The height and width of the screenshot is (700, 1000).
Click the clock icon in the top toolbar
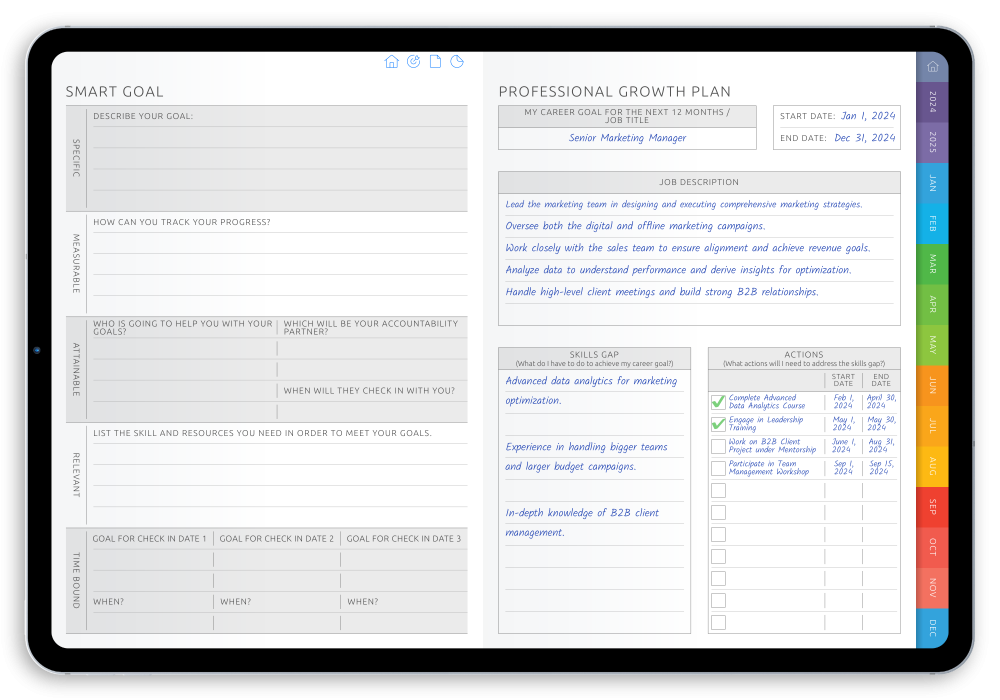click(x=457, y=61)
